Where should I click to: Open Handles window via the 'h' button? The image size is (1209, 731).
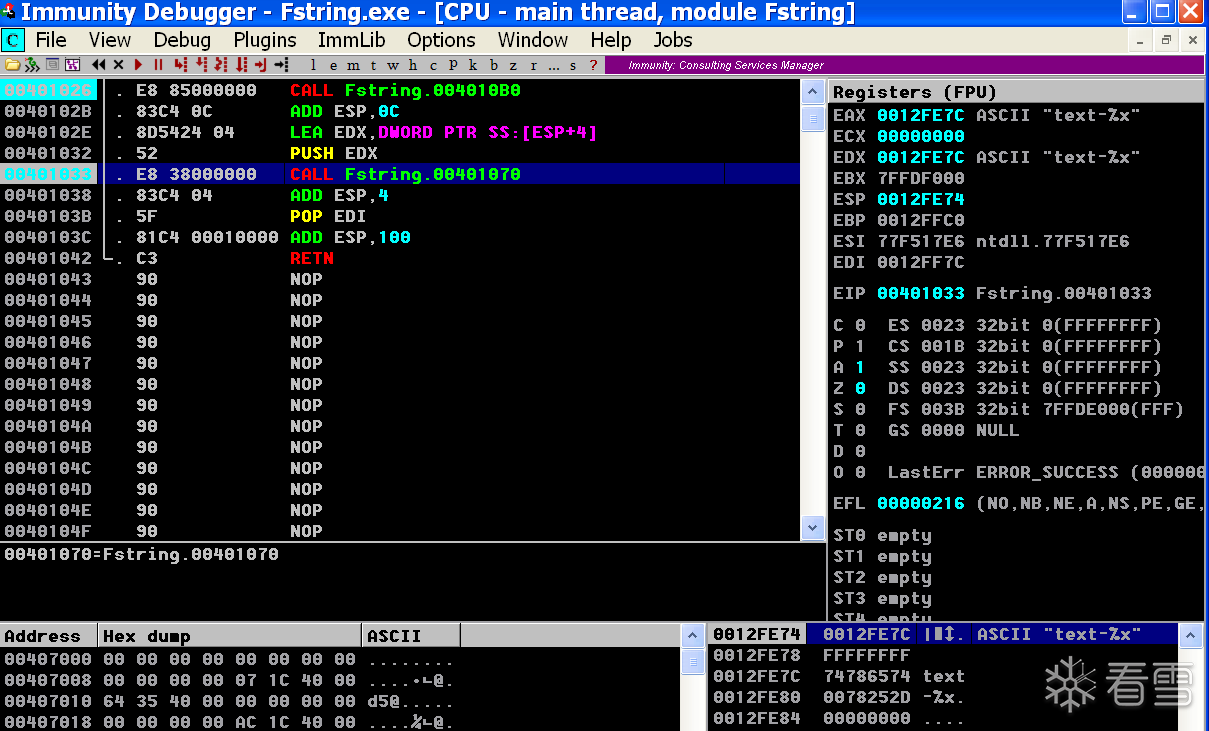(412, 65)
